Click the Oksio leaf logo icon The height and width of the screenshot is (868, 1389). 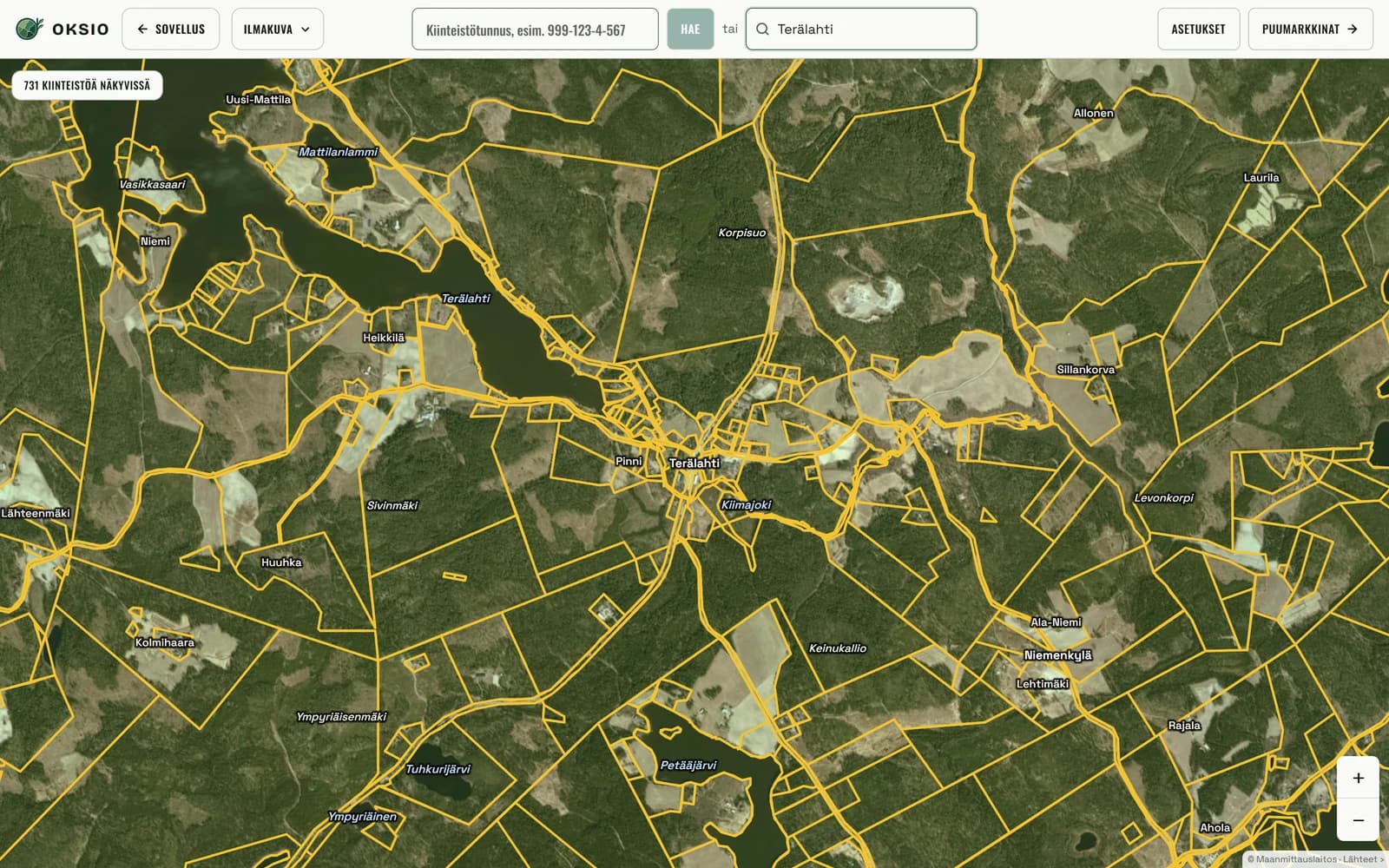pyautogui.click(x=30, y=29)
